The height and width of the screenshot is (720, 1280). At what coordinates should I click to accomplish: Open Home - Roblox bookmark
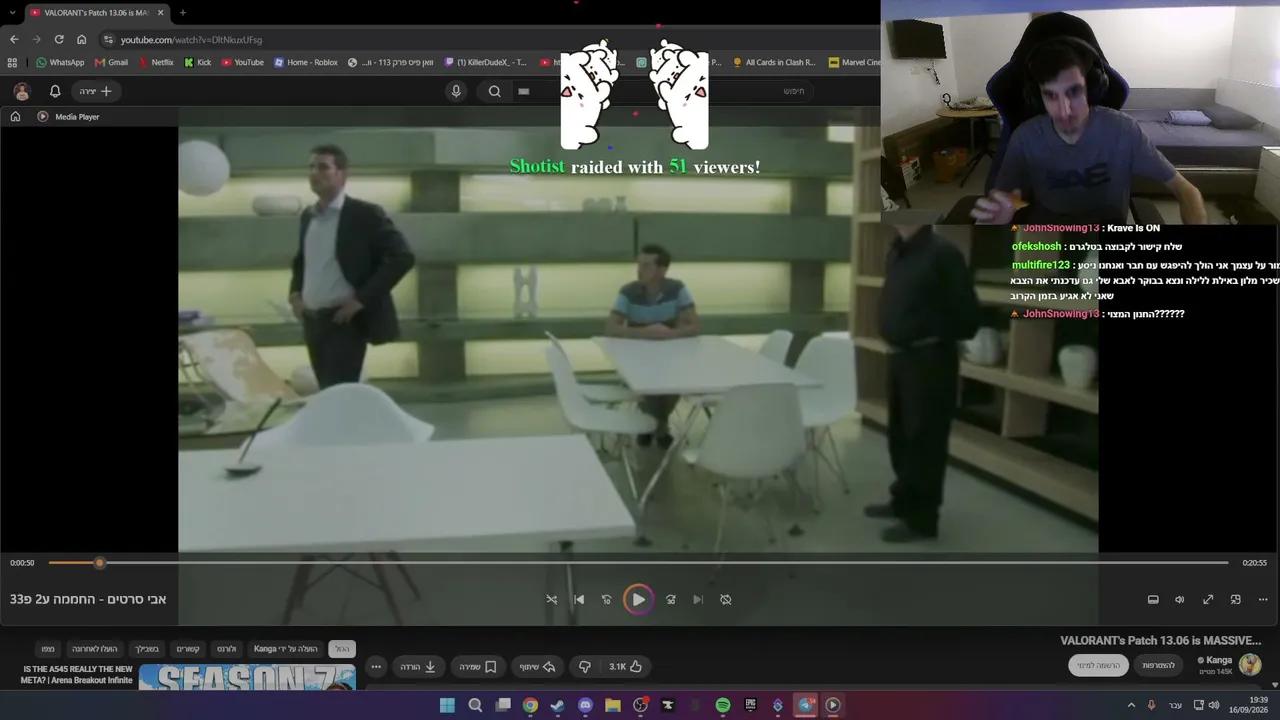tap(305, 62)
